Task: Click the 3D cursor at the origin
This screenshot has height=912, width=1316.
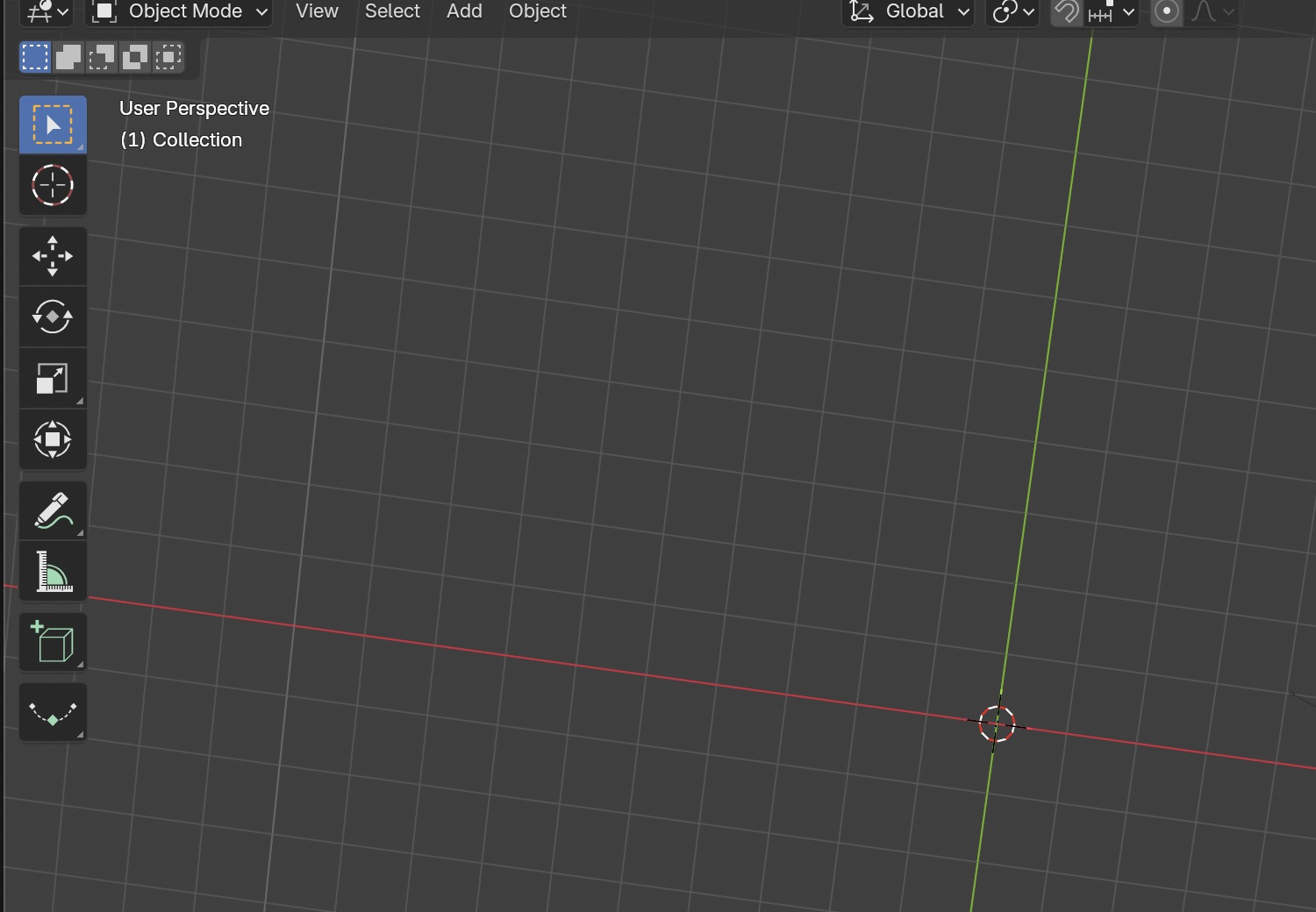Action: [x=997, y=723]
